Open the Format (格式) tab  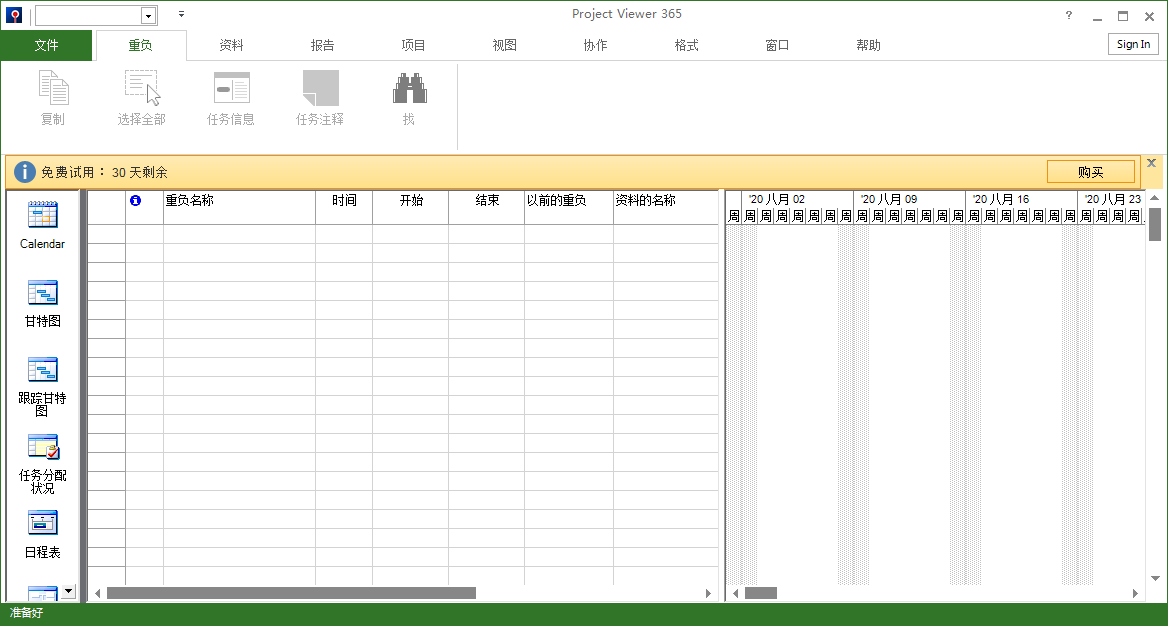pos(686,45)
